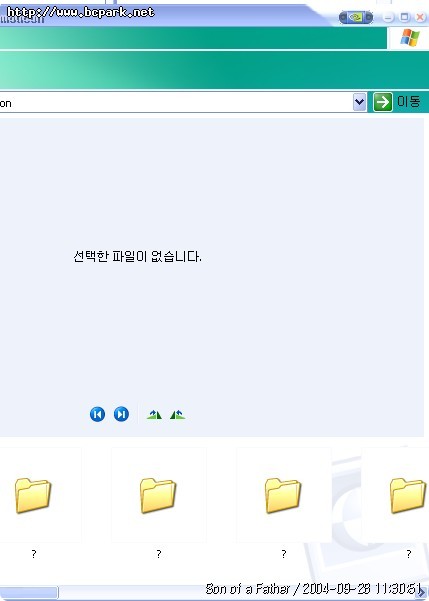The image size is (429, 601).
Task: Rotate the image counterclockwise
Action: click(x=178, y=414)
